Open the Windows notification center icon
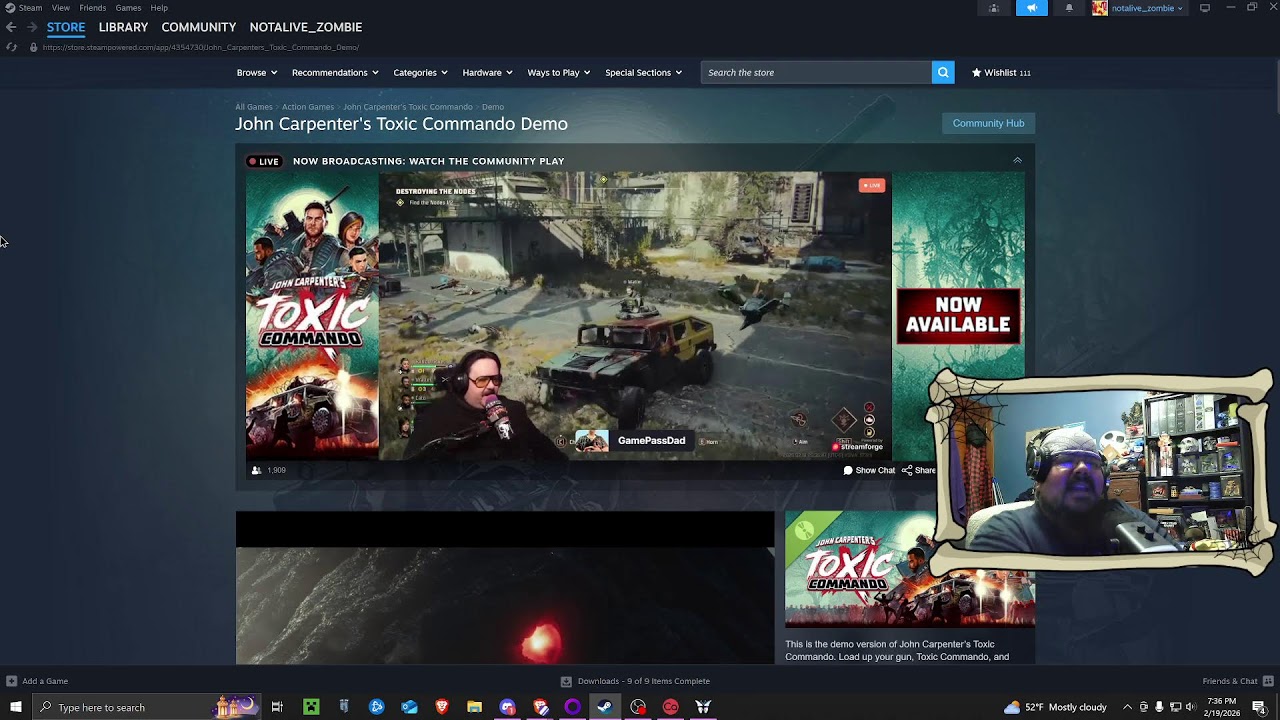Image resolution: width=1280 pixels, height=720 pixels. [x=1259, y=707]
